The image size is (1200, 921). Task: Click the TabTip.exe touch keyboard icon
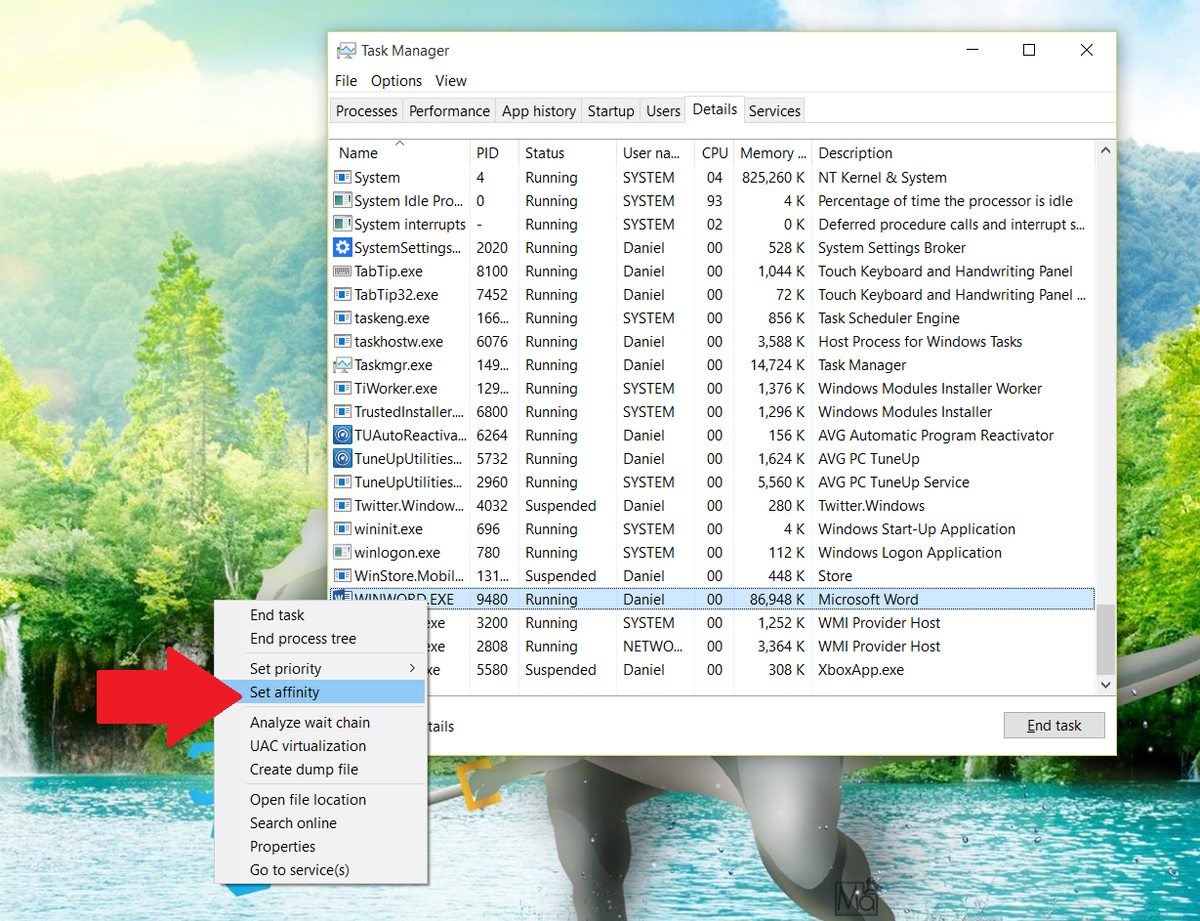343,271
